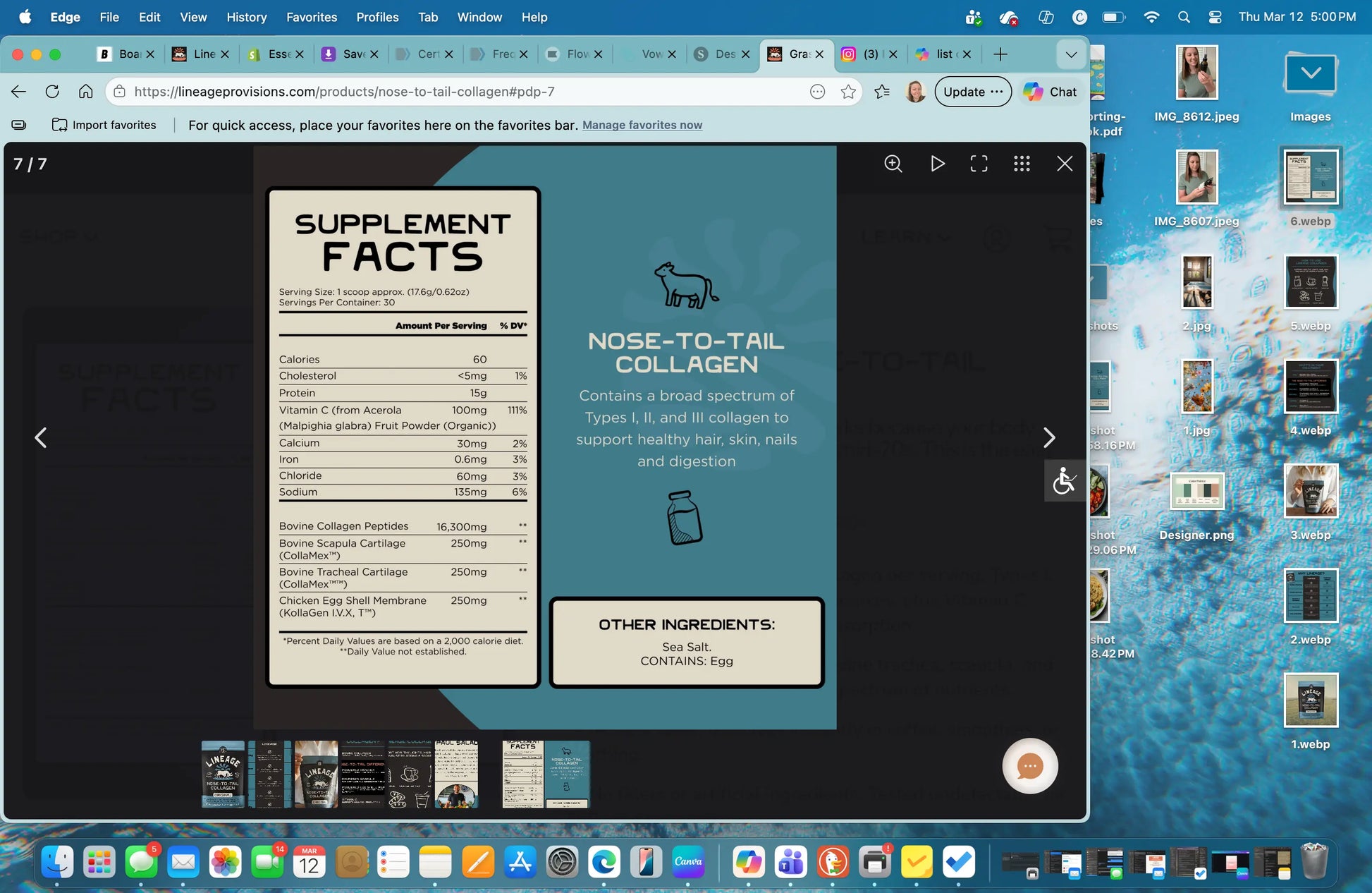This screenshot has height=893, width=1372.
Task: Open the accessibility widget
Action: pyautogui.click(x=1065, y=481)
